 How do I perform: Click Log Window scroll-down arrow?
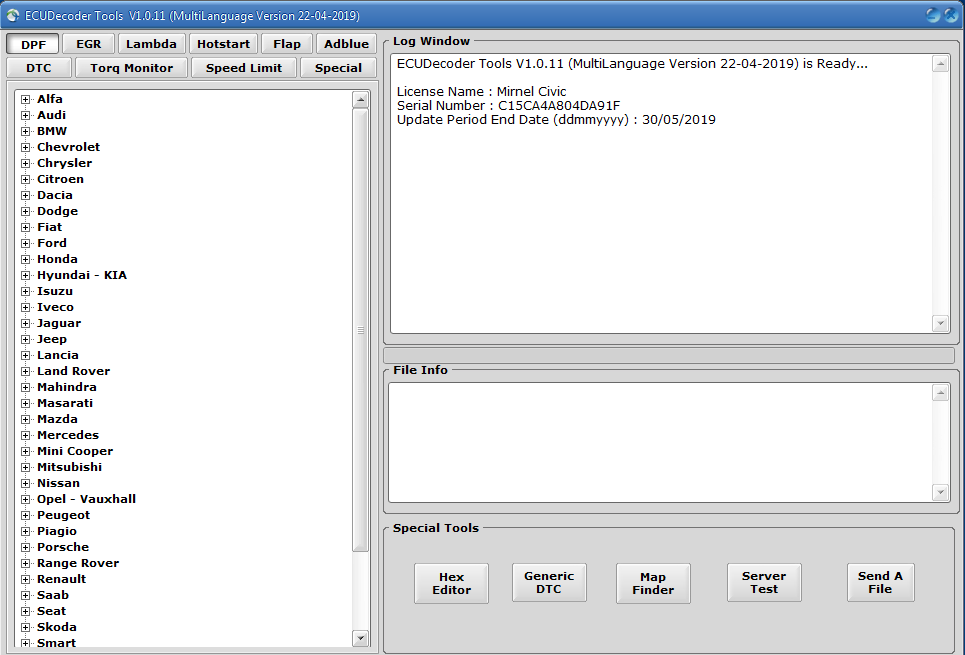[940, 323]
